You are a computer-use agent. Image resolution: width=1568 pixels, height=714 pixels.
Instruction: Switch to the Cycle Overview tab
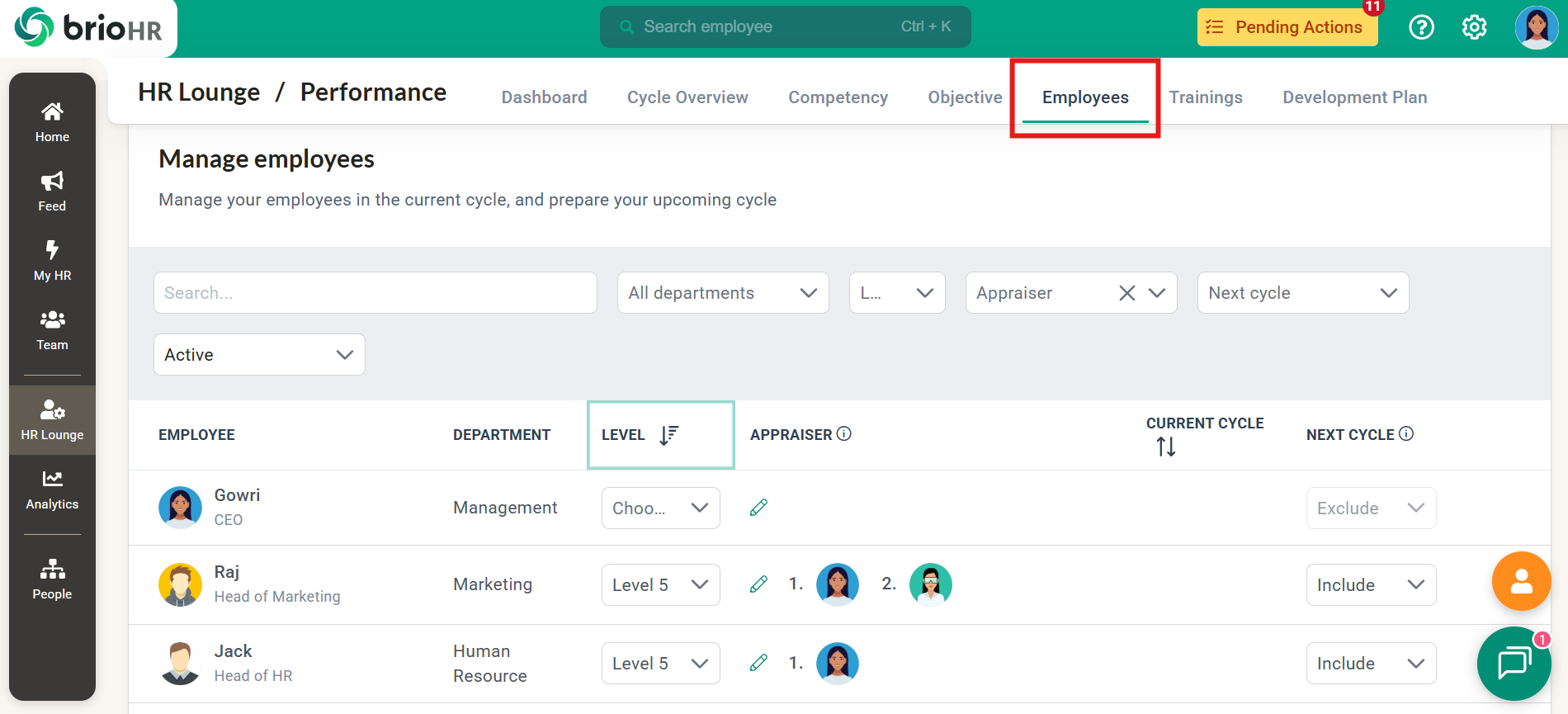pyautogui.click(x=687, y=97)
